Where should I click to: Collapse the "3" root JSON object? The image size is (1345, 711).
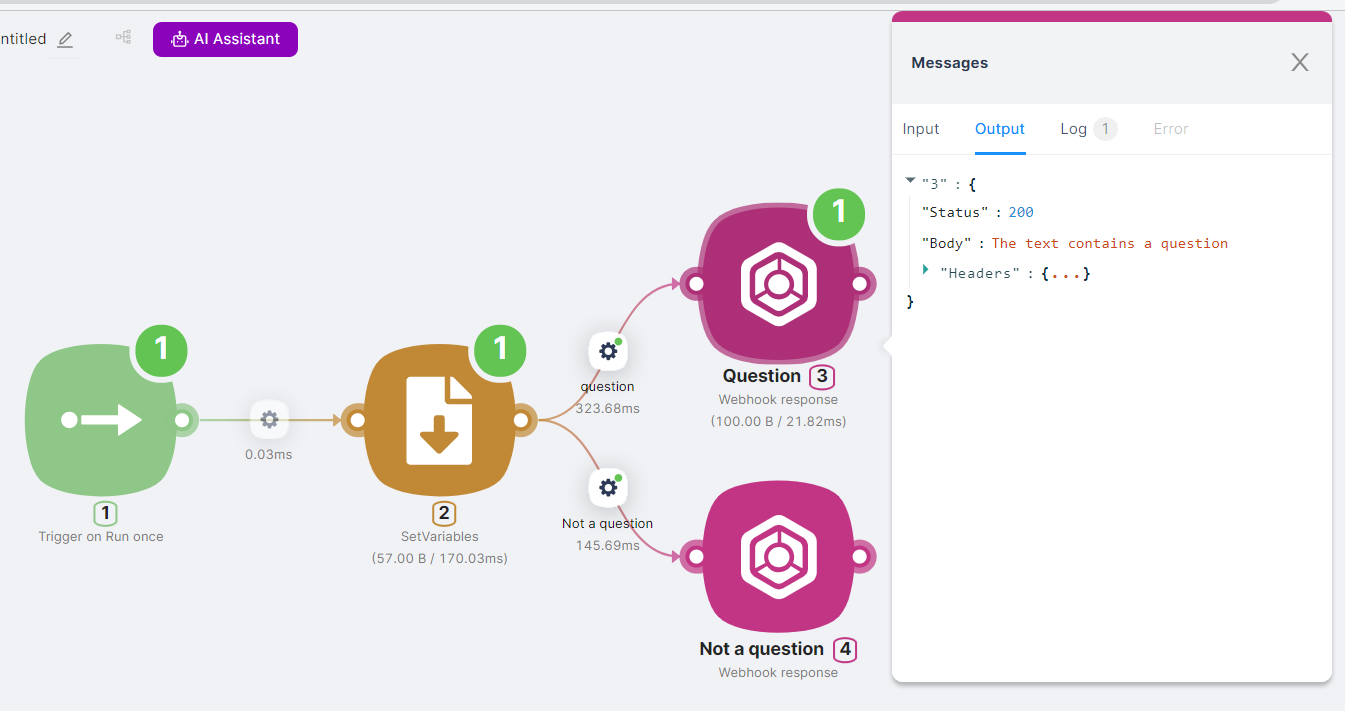pyautogui.click(x=910, y=181)
